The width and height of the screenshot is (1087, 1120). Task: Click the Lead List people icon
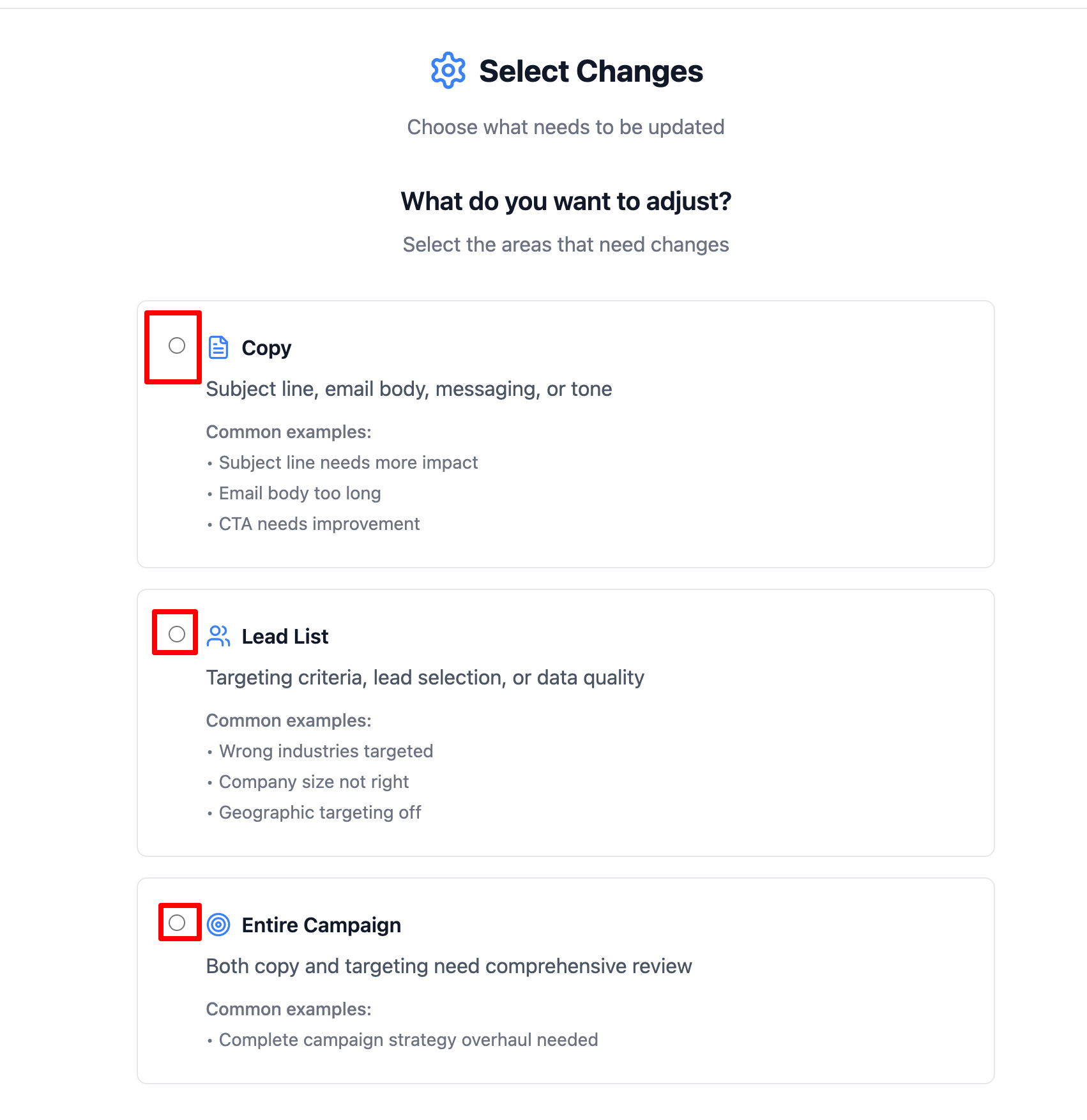click(218, 636)
